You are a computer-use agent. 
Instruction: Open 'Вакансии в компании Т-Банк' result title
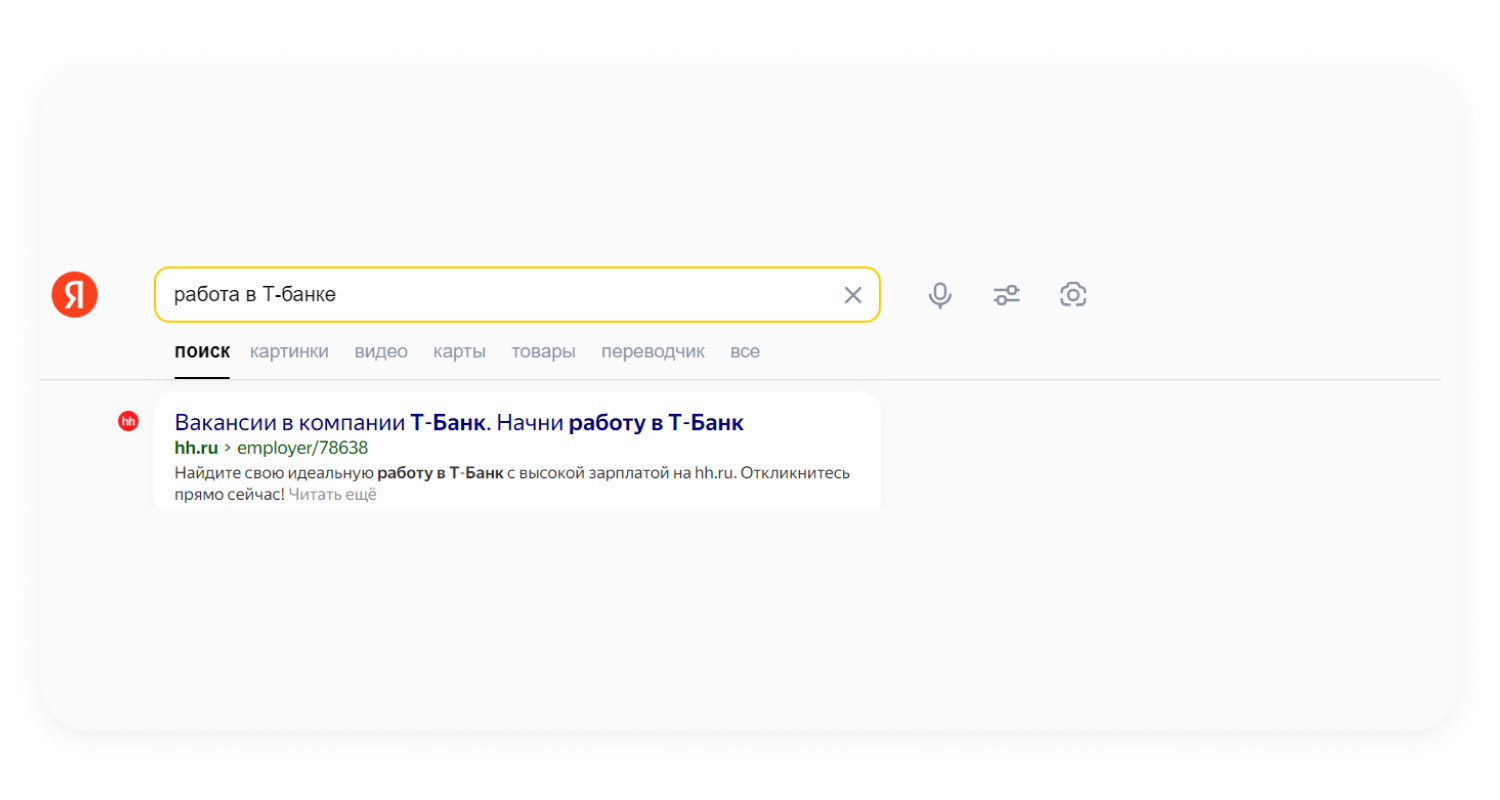pos(459,423)
